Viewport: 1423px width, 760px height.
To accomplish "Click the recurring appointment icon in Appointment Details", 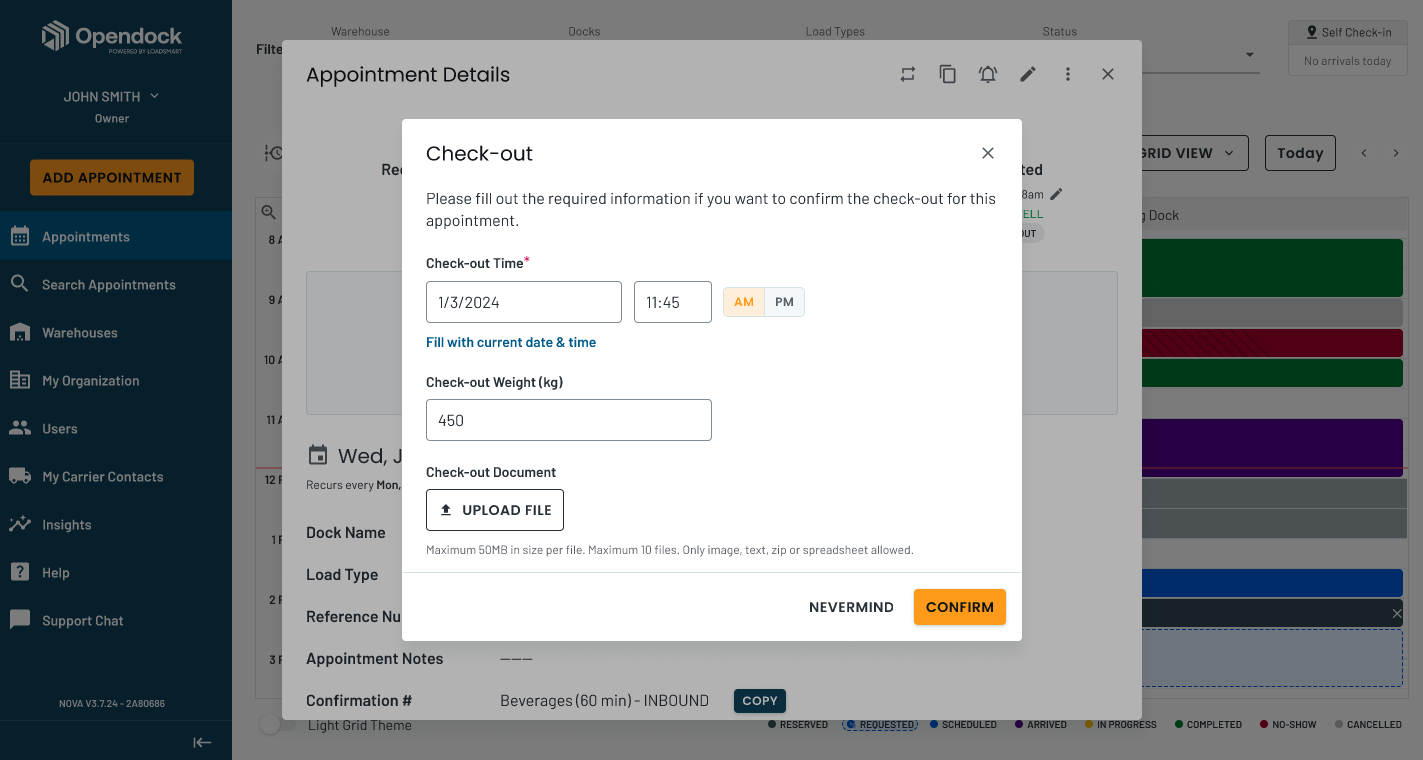I will tap(908, 74).
